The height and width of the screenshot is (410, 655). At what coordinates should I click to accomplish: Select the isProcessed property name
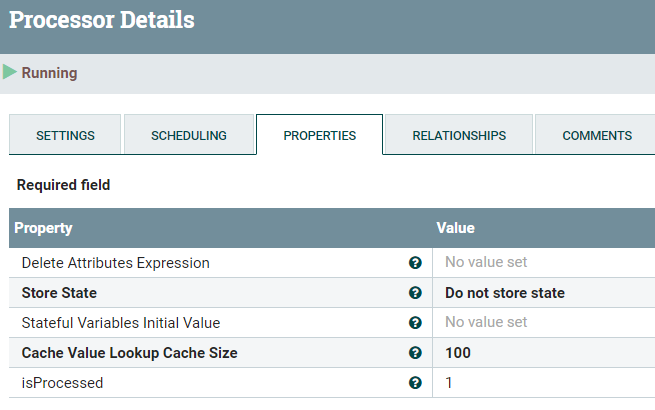[62, 383]
